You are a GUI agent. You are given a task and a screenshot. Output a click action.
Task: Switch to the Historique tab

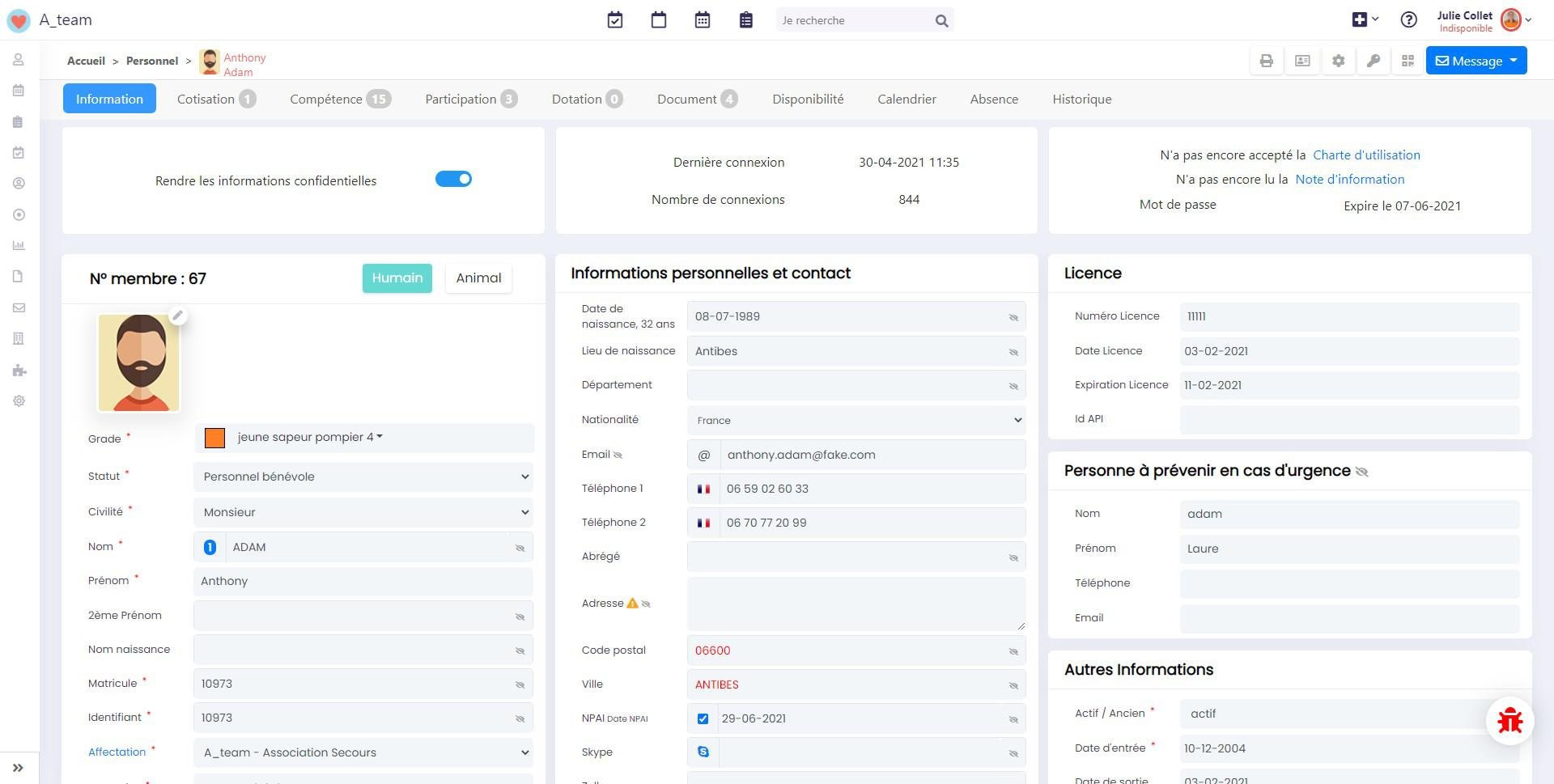pos(1081,99)
